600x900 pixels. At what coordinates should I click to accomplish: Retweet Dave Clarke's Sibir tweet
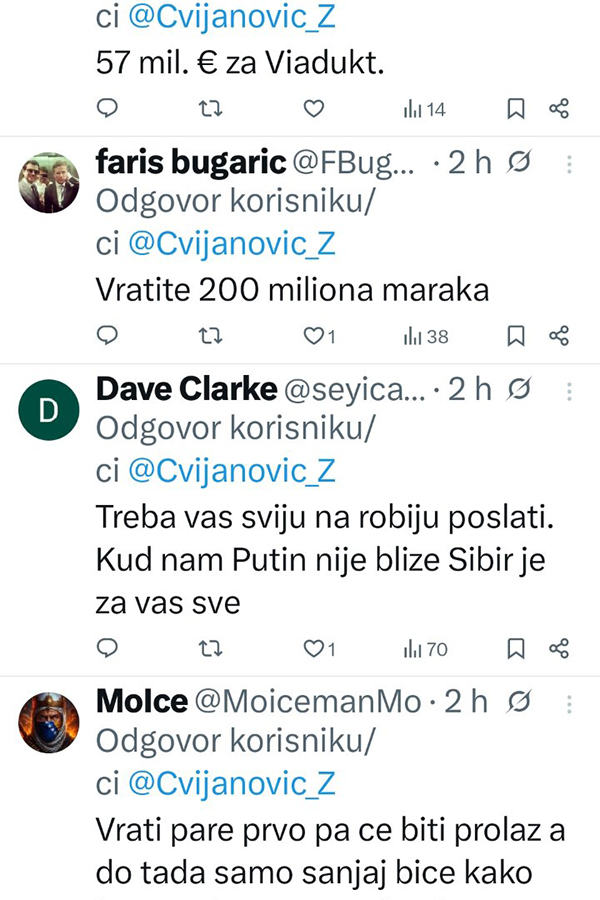(x=212, y=649)
